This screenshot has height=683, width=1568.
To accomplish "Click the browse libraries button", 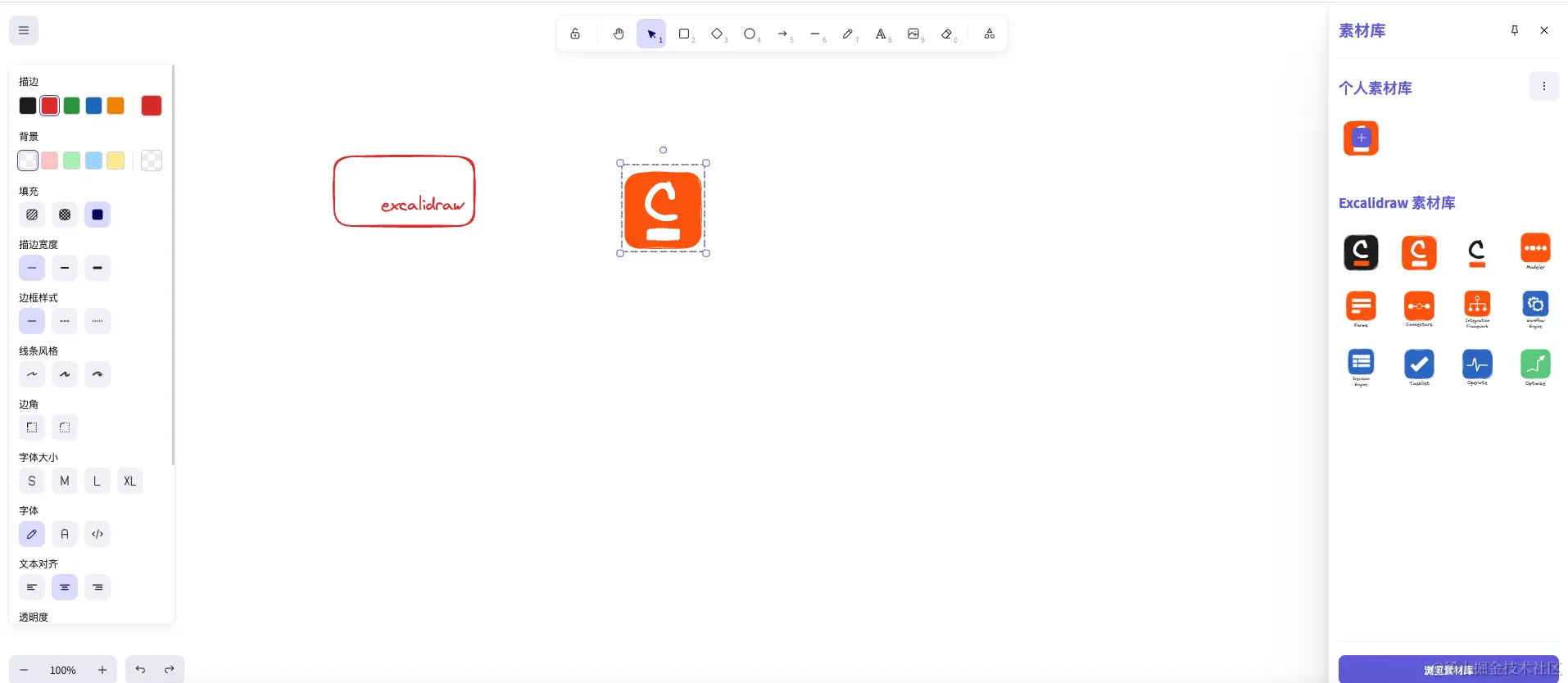I will point(1448,669).
